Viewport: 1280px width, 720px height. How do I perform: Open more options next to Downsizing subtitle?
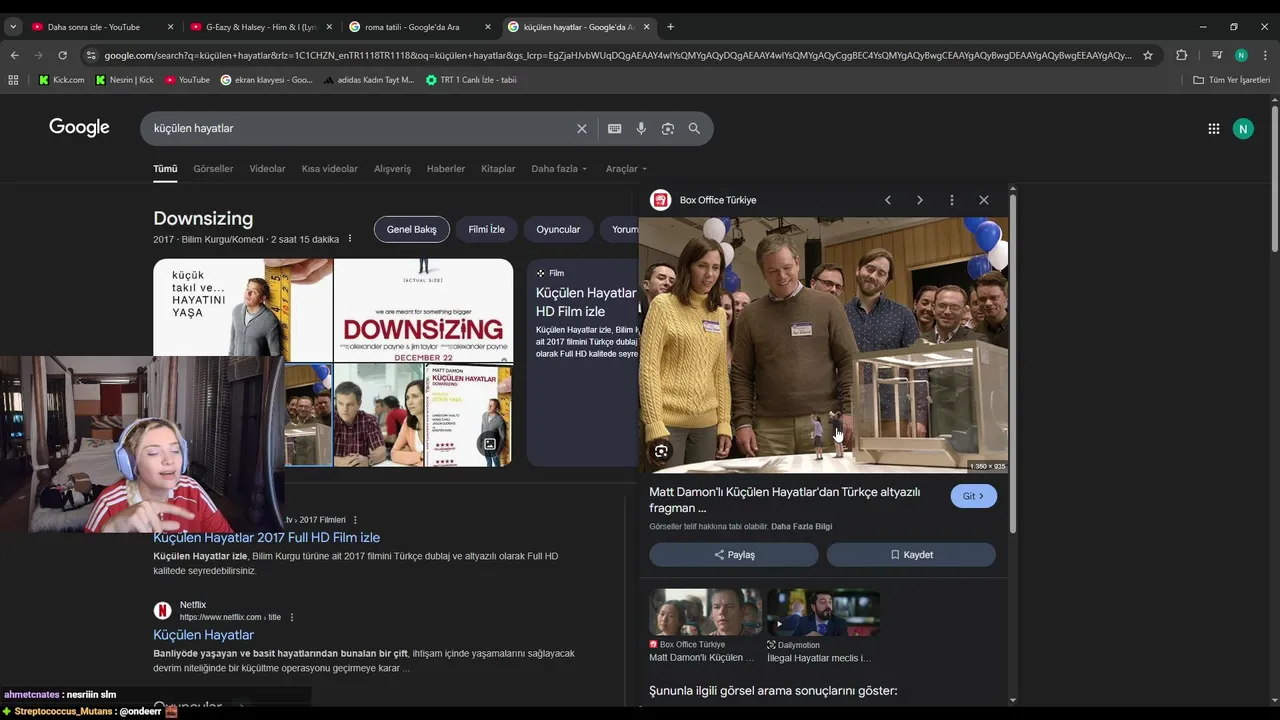pyautogui.click(x=350, y=239)
